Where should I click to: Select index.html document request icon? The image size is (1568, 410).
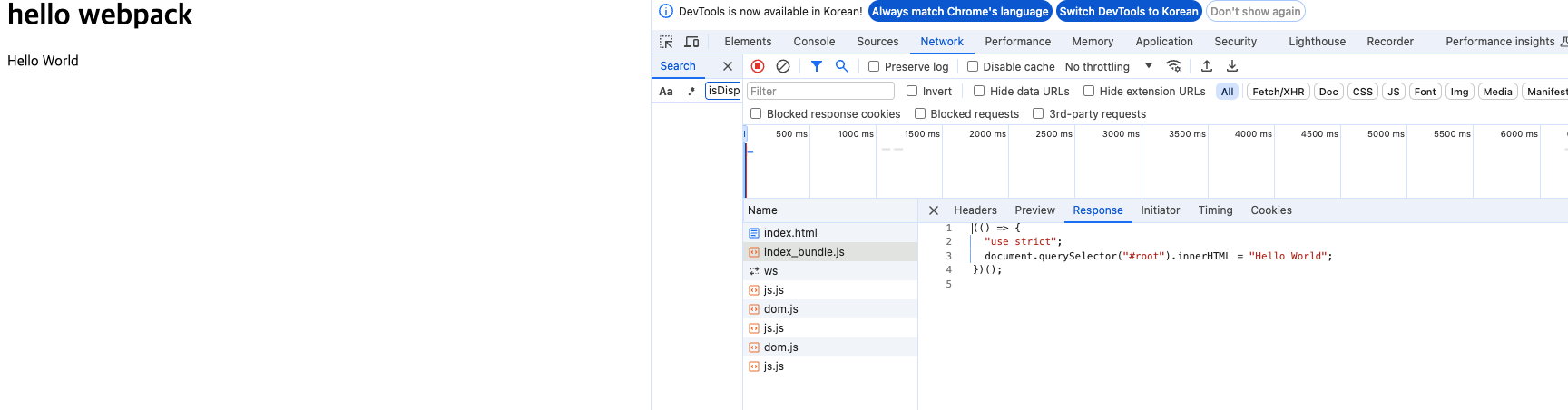(754, 233)
